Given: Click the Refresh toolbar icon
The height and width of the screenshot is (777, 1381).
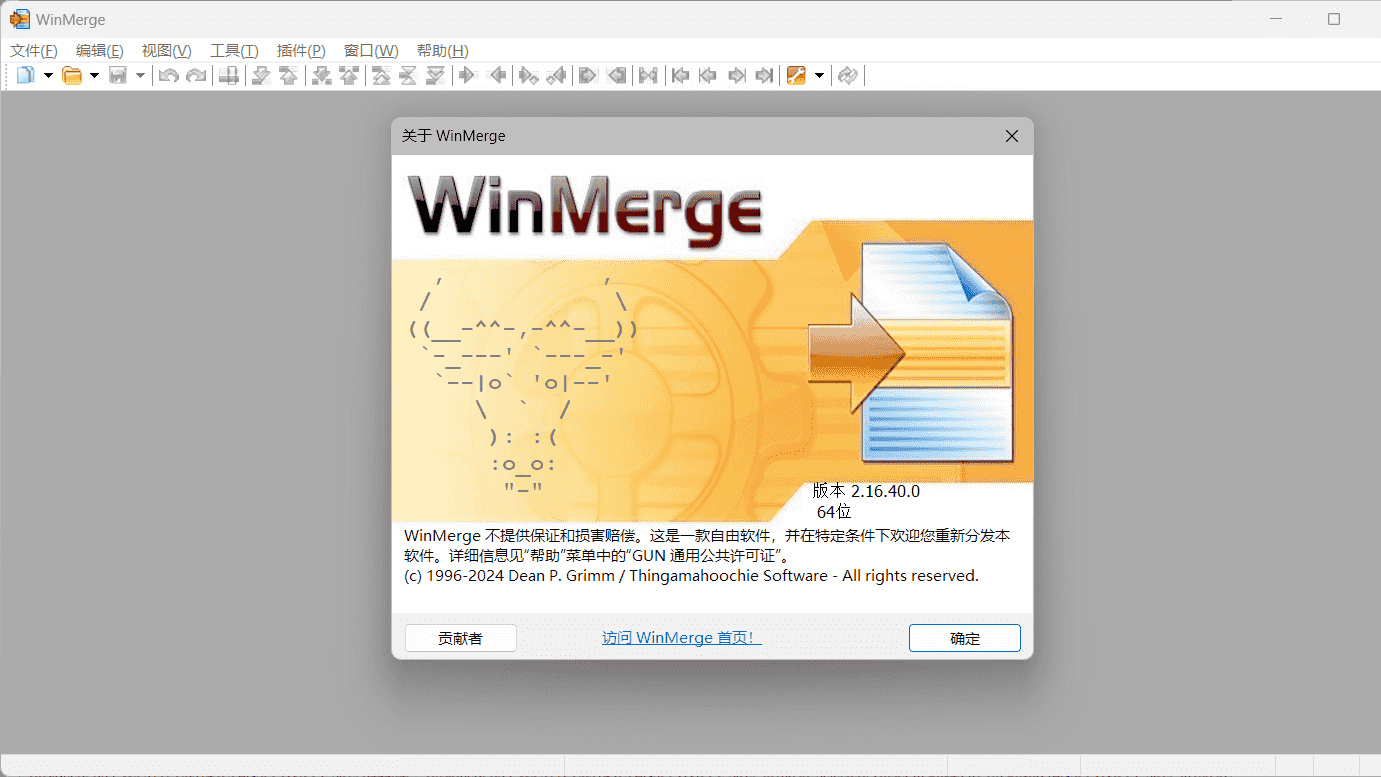Looking at the screenshot, I should (x=848, y=75).
